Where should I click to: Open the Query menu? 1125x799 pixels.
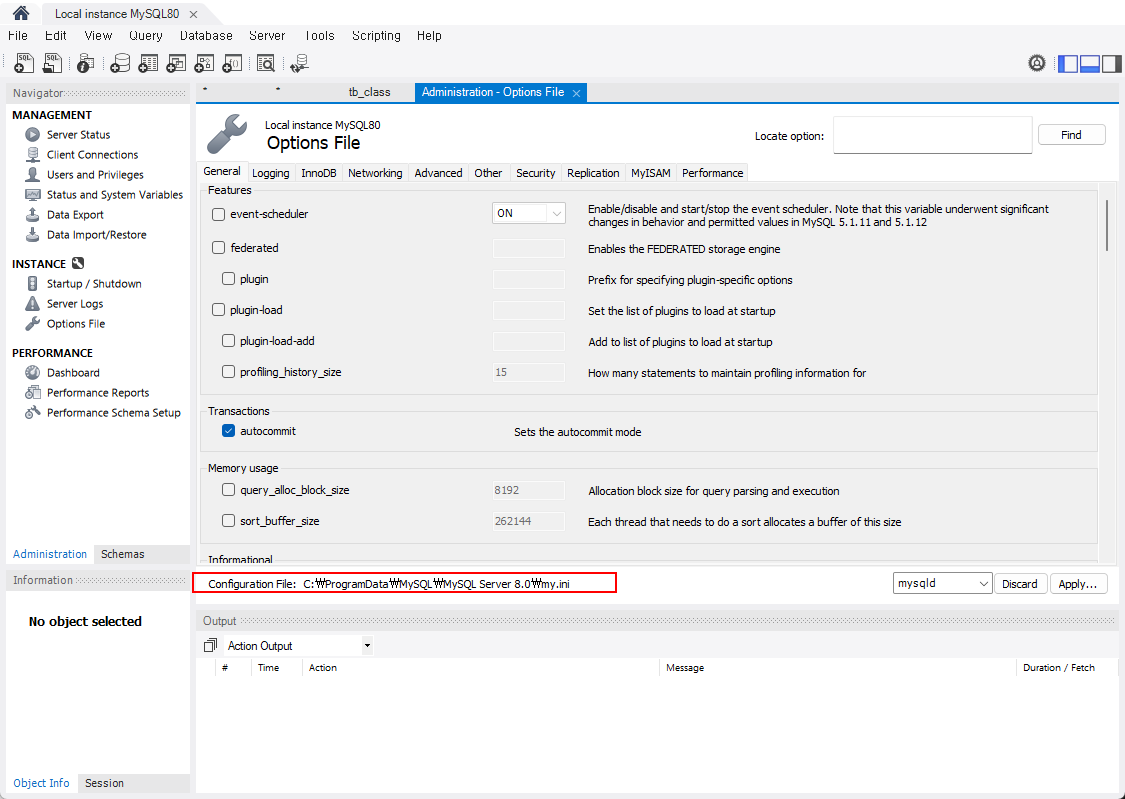(x=146, y=36)
